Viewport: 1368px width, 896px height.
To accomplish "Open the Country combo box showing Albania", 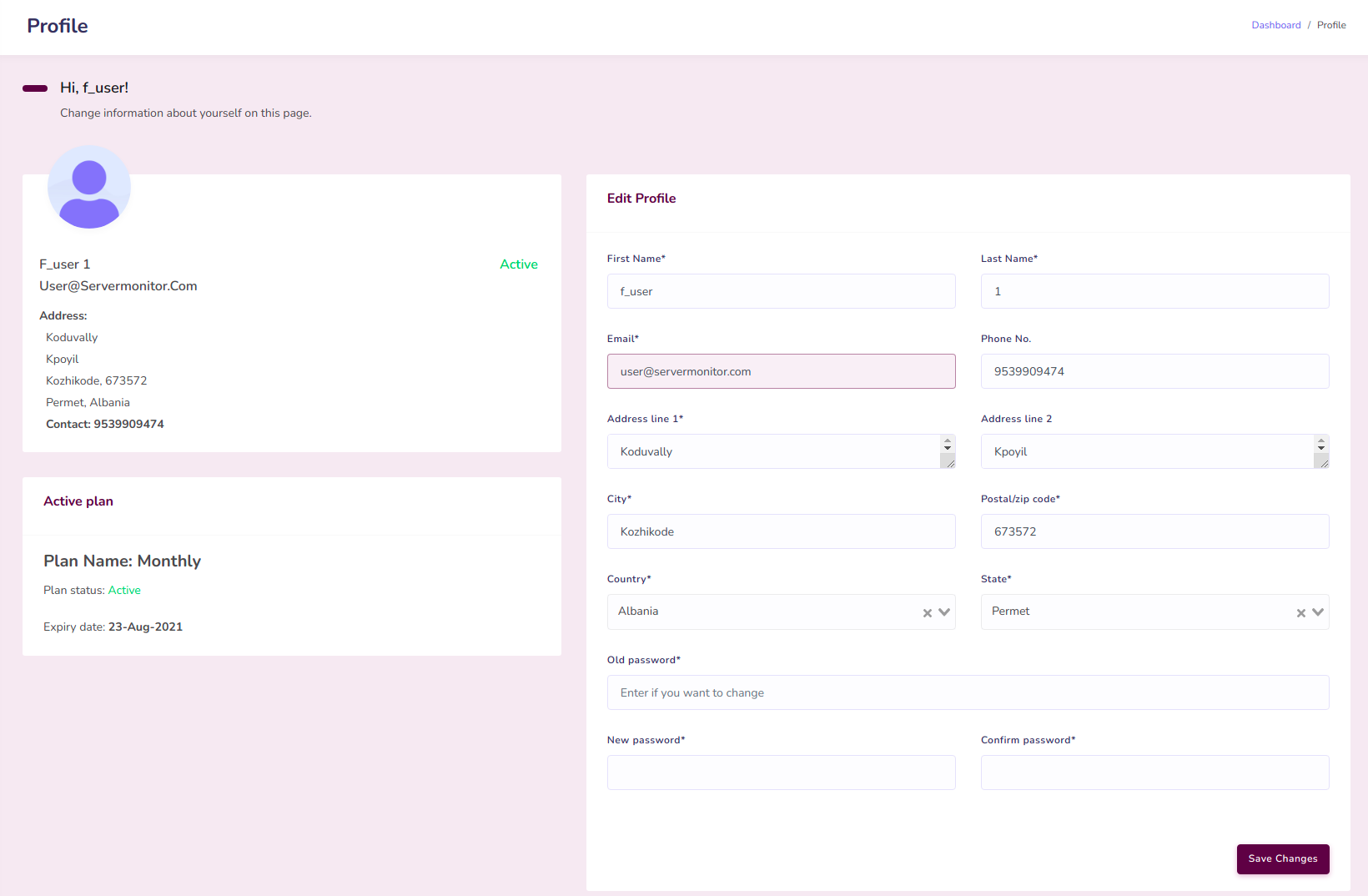I will [763, 612].
